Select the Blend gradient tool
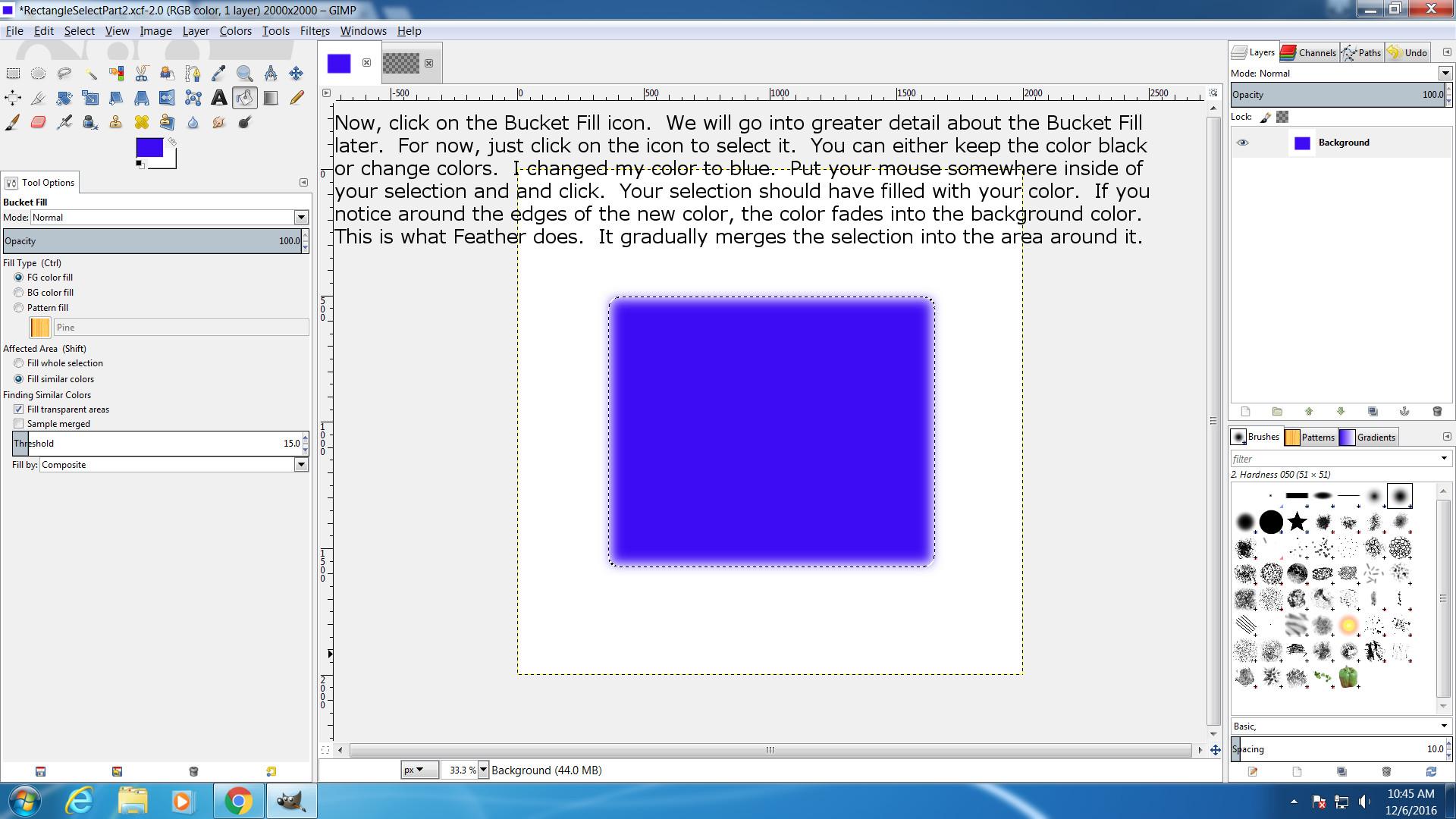 pyautogui.click(x=271, y=98)
